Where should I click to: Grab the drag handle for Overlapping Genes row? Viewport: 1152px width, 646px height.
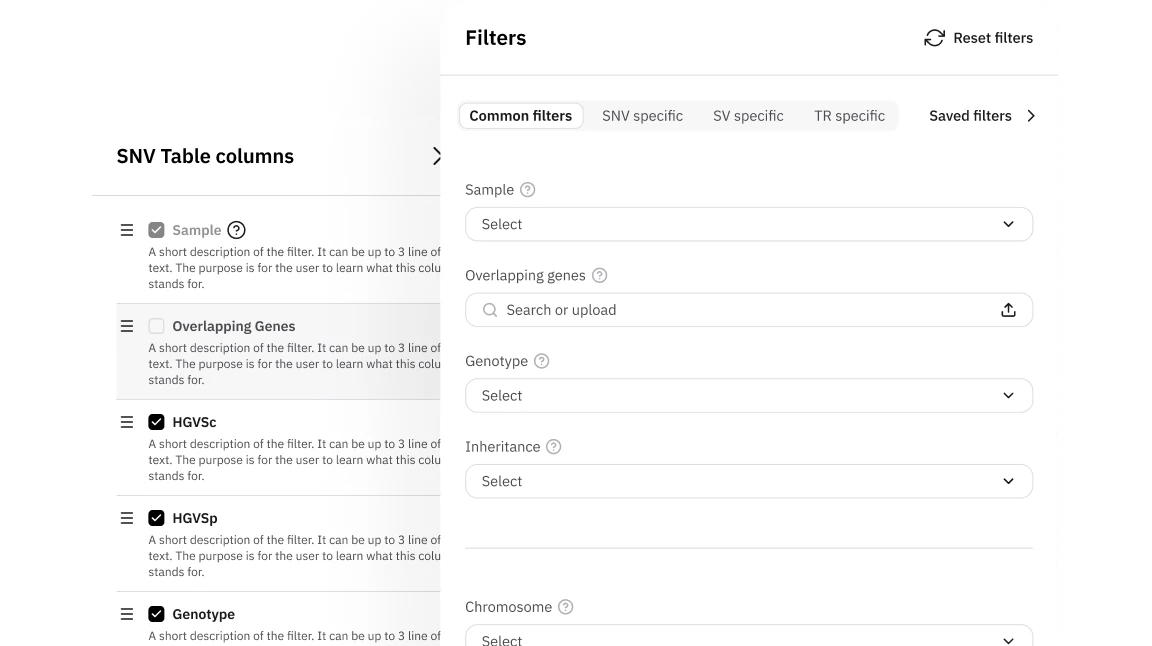point(127,326)
